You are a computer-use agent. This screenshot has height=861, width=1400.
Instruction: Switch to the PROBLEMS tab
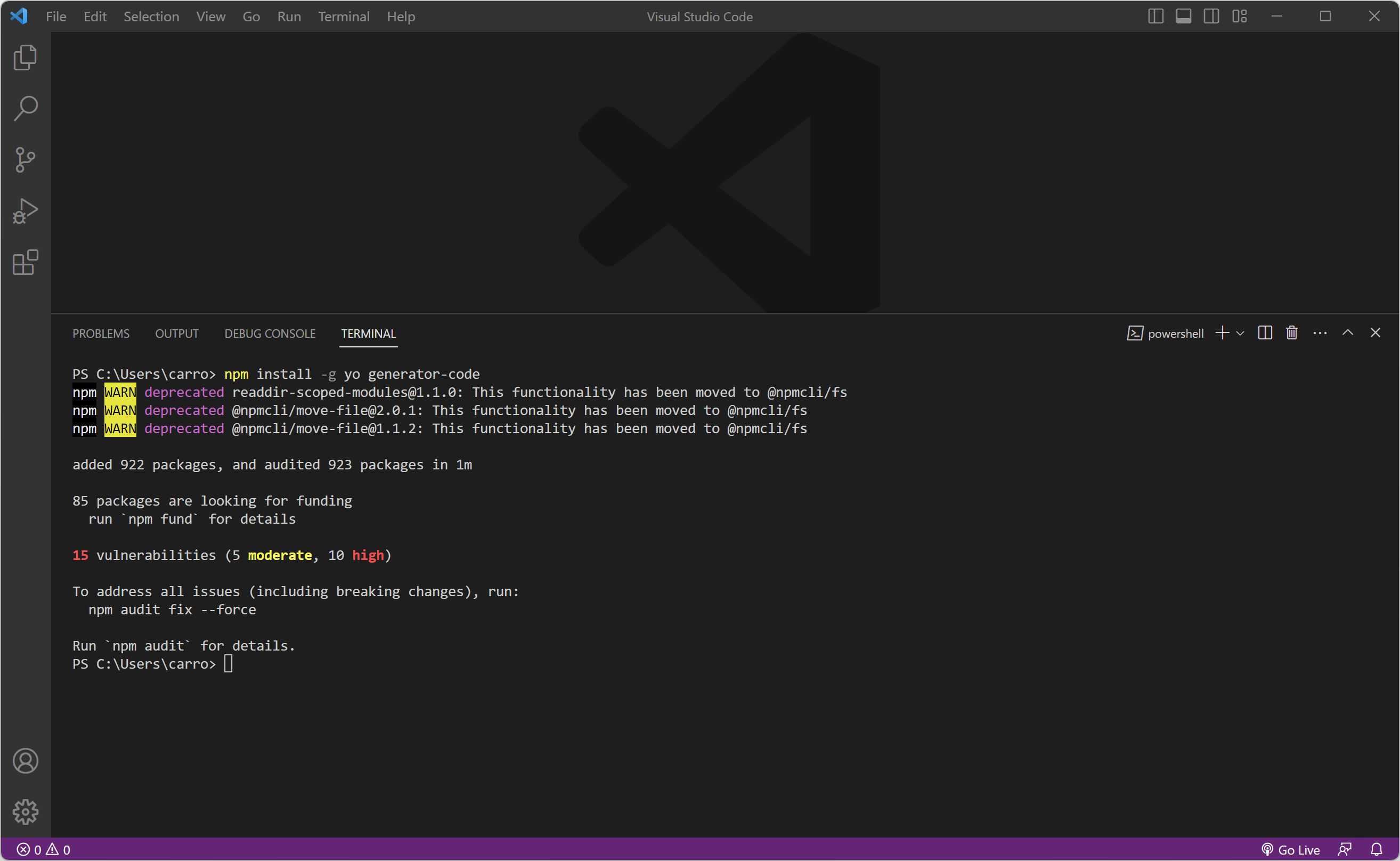point(101,334)
